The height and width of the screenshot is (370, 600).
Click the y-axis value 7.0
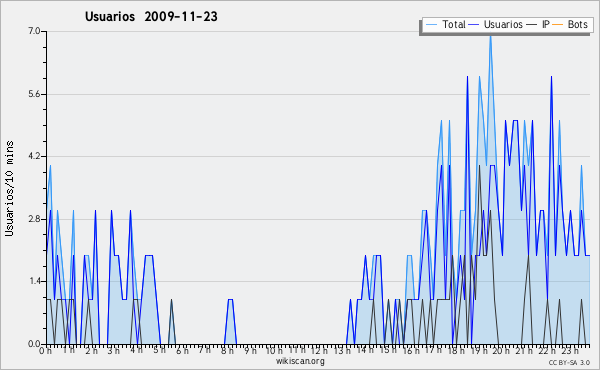coord(34,31)
